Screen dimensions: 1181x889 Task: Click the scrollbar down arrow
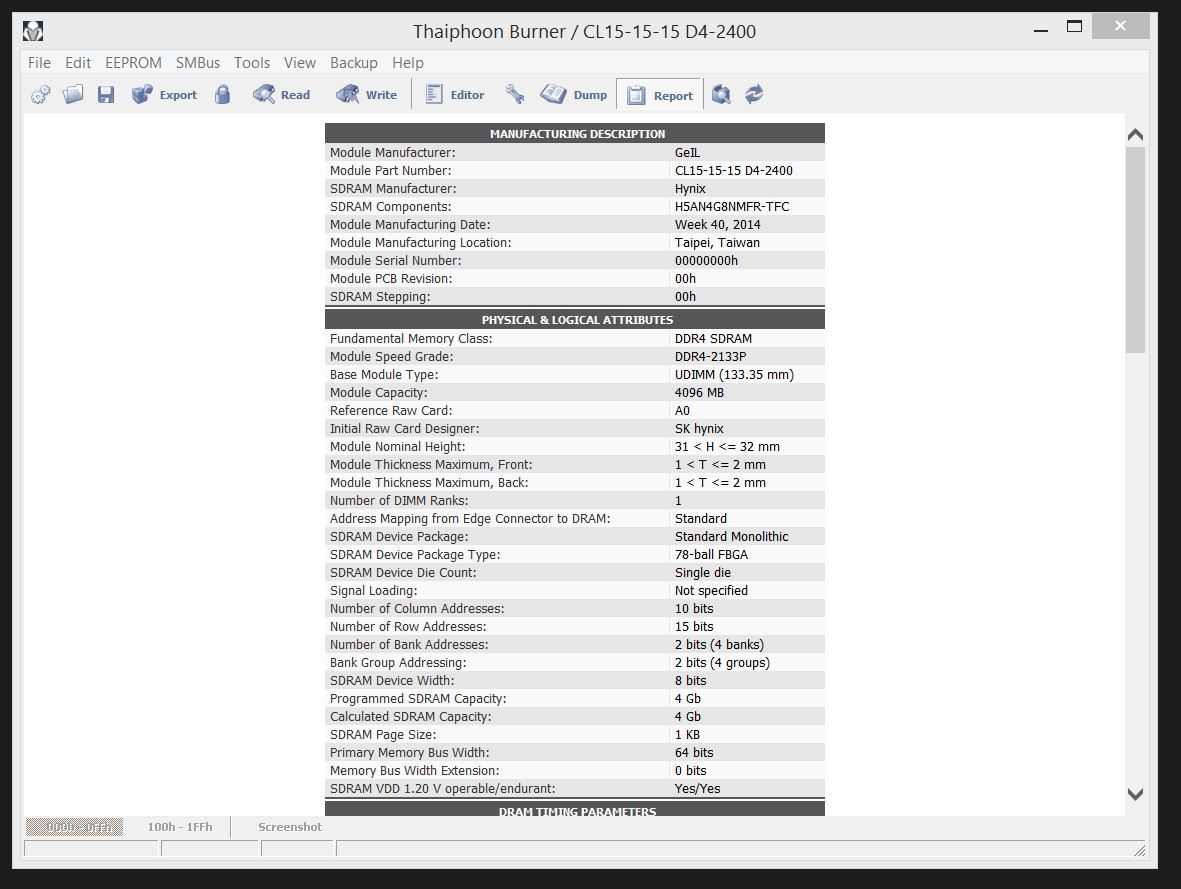pyautogui.click(x=1135, y=794)
